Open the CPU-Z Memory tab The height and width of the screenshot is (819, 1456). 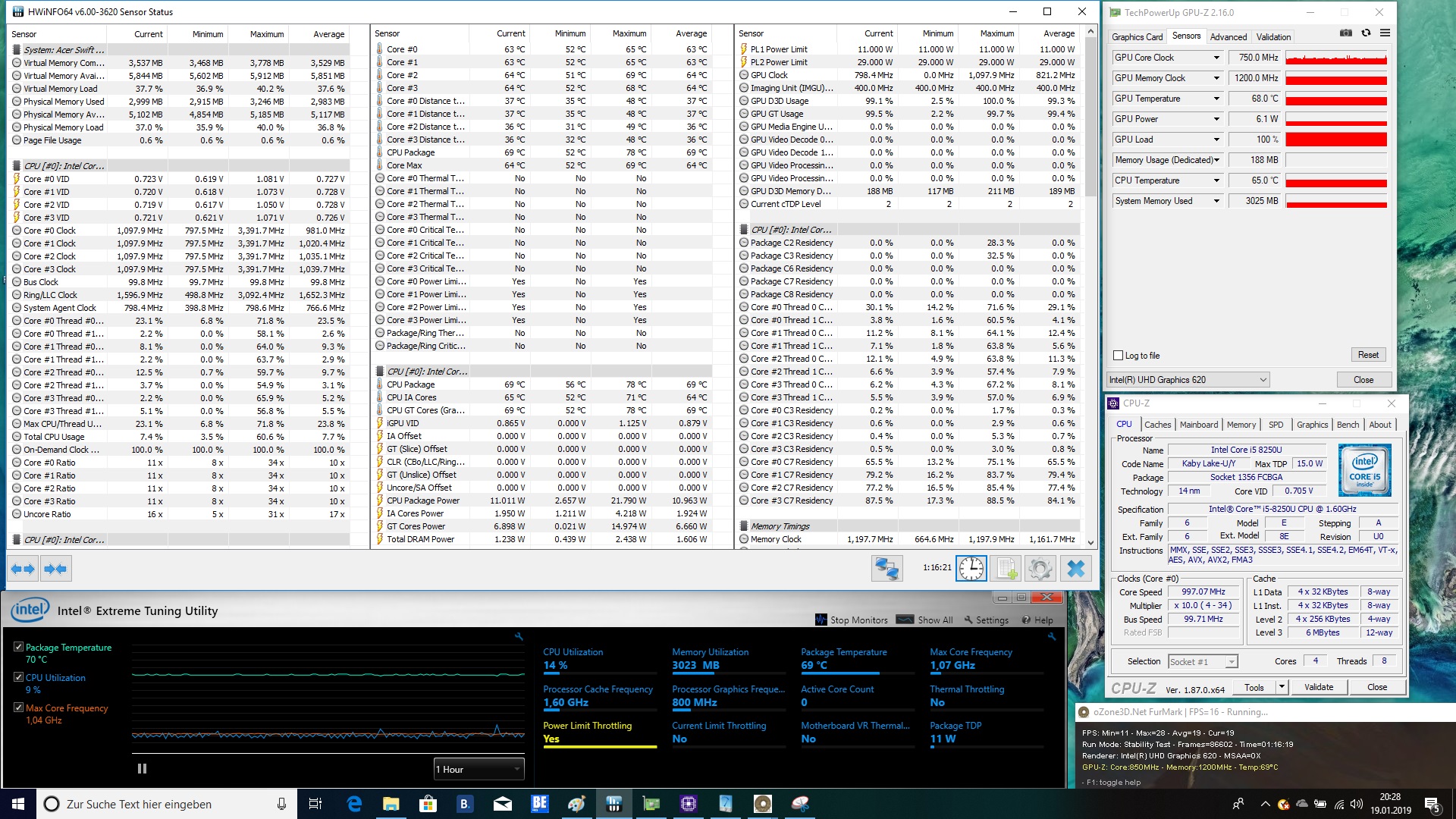click(1241, 425)
